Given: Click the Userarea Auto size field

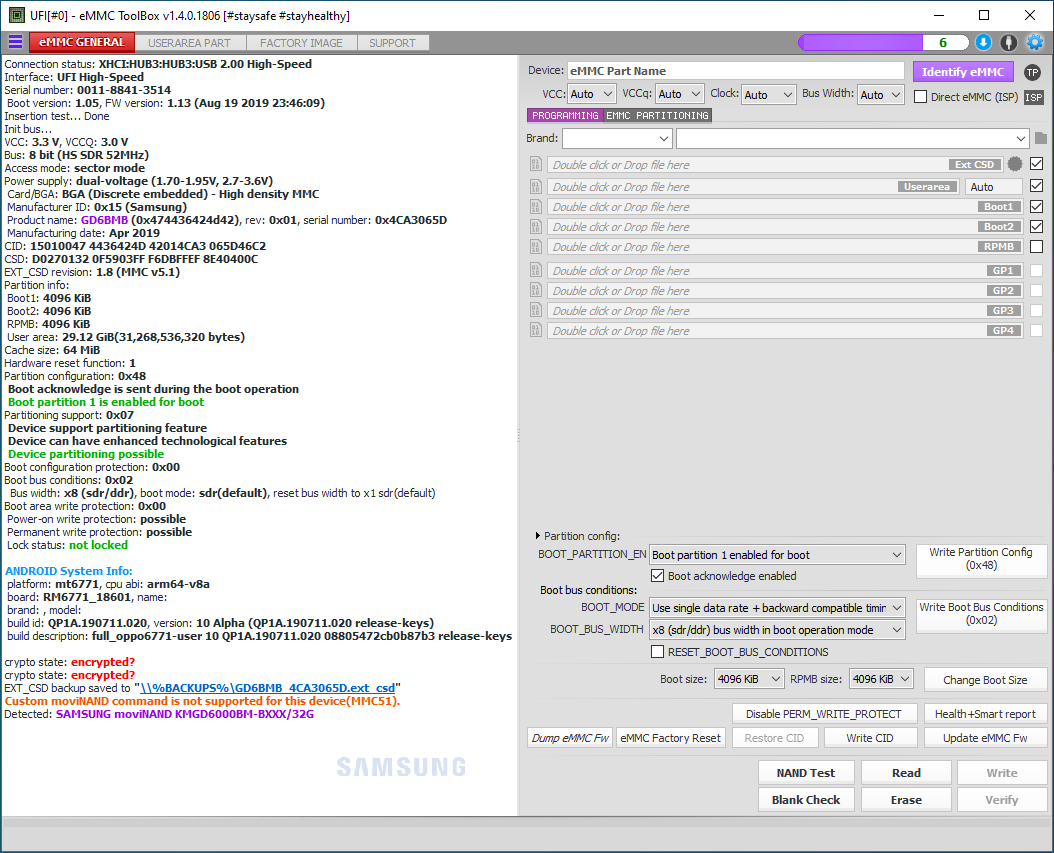Looking at the screenshot, I should click(994, 186).
